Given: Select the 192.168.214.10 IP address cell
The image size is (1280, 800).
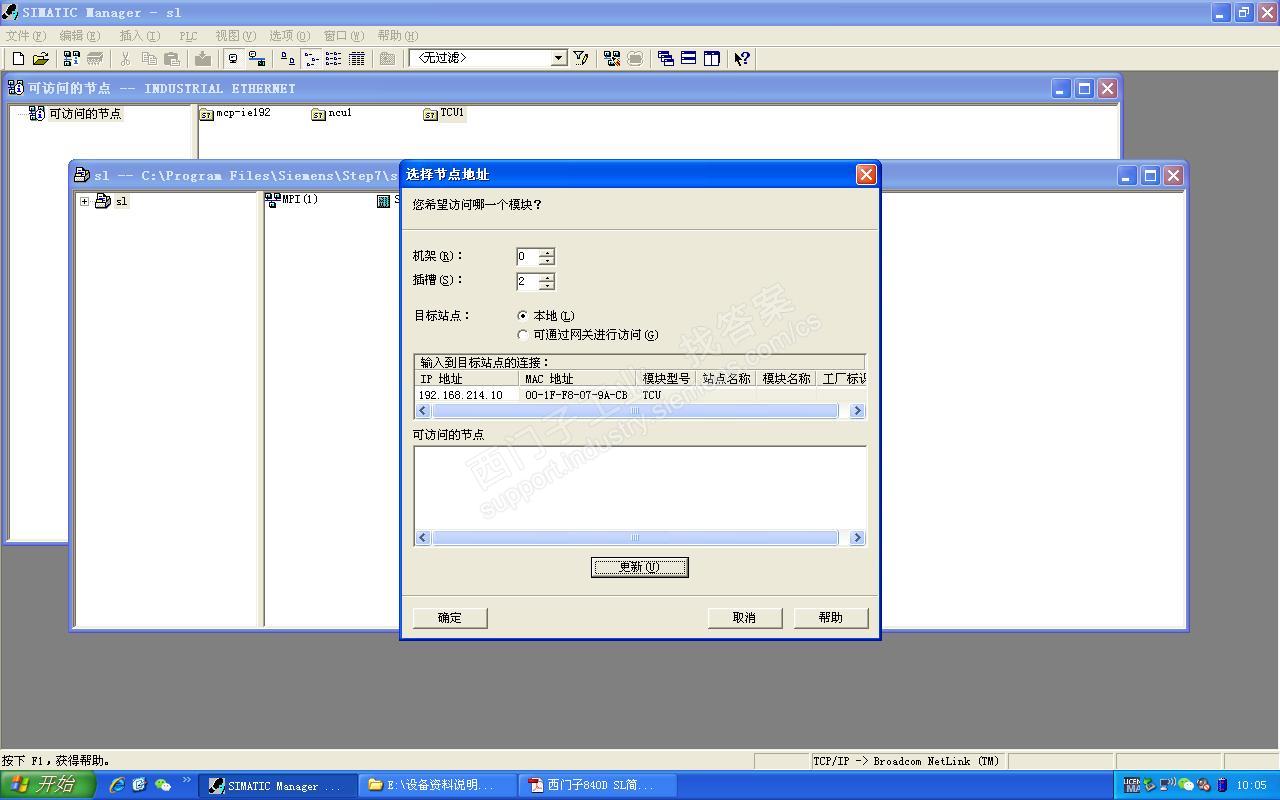Looking at the screenshot, I should 466,395.
